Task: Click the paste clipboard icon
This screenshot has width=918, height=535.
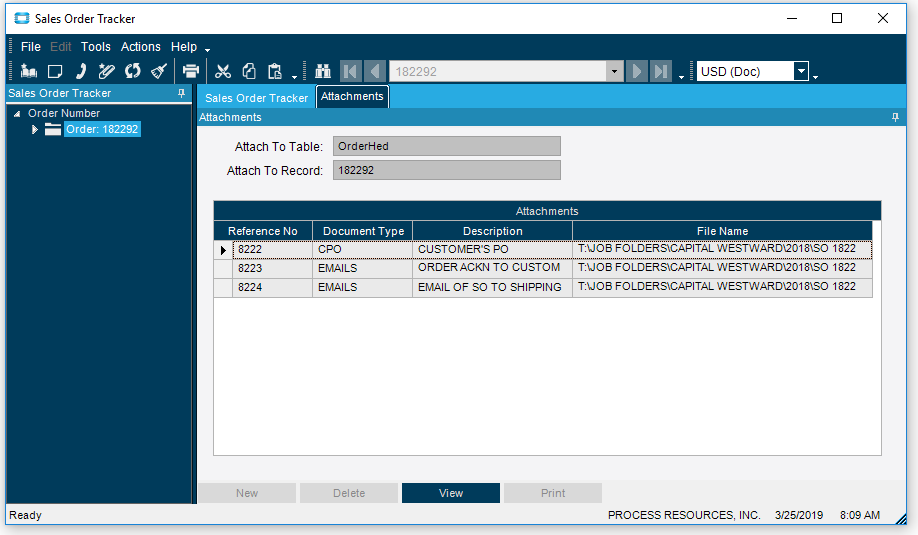Action: [x=275, y=71]
